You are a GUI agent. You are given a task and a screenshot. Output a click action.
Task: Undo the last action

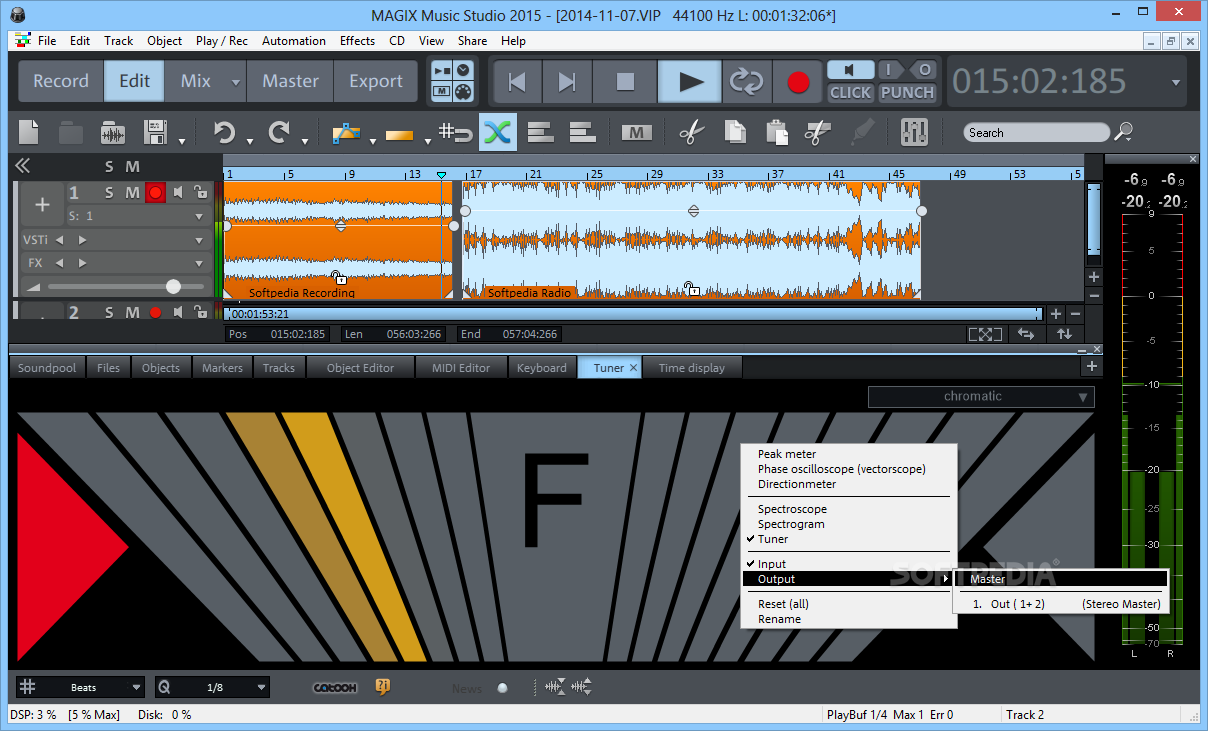pos(224,132)
